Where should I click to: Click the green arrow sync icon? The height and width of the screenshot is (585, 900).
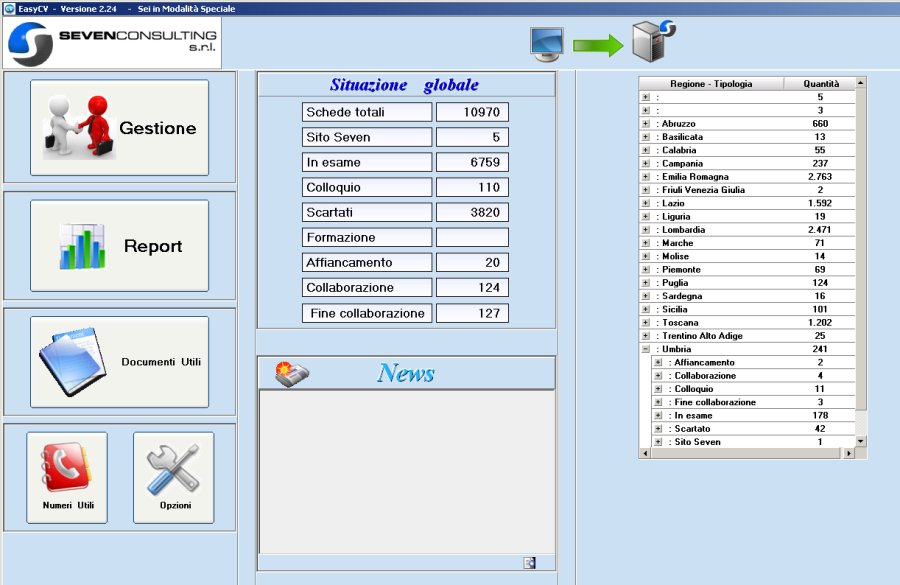coord(598,45)
